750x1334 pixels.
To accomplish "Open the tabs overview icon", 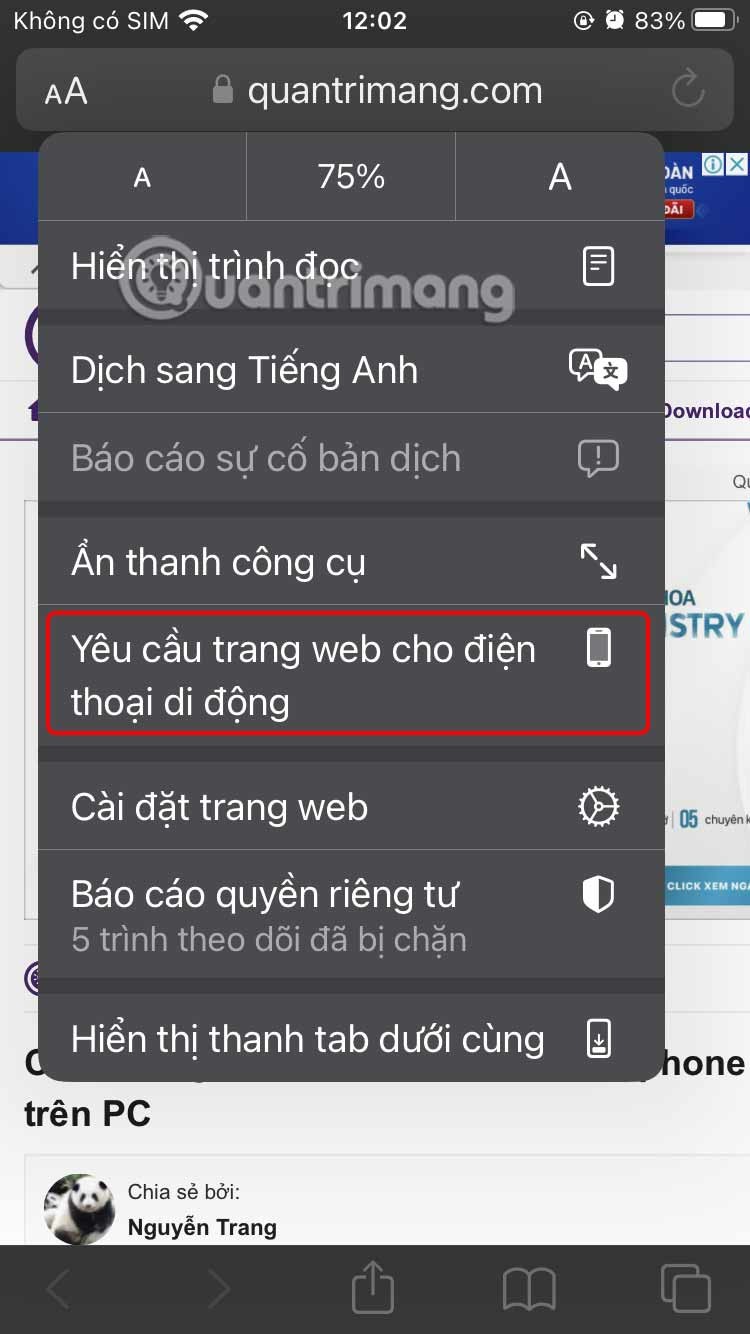I will tap(686, 1288).
